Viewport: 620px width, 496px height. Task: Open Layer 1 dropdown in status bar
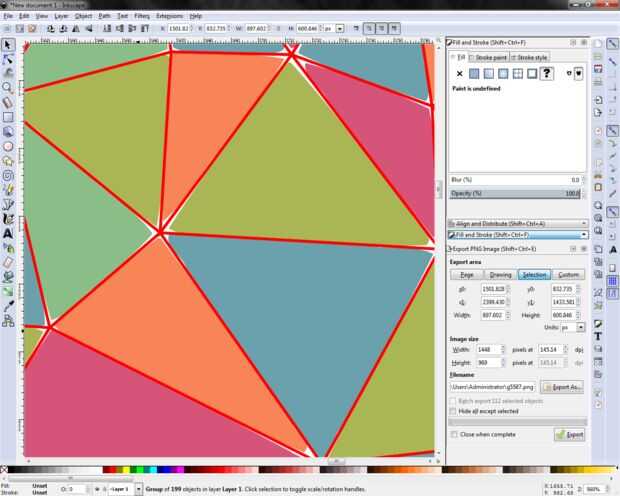point(138,489)
